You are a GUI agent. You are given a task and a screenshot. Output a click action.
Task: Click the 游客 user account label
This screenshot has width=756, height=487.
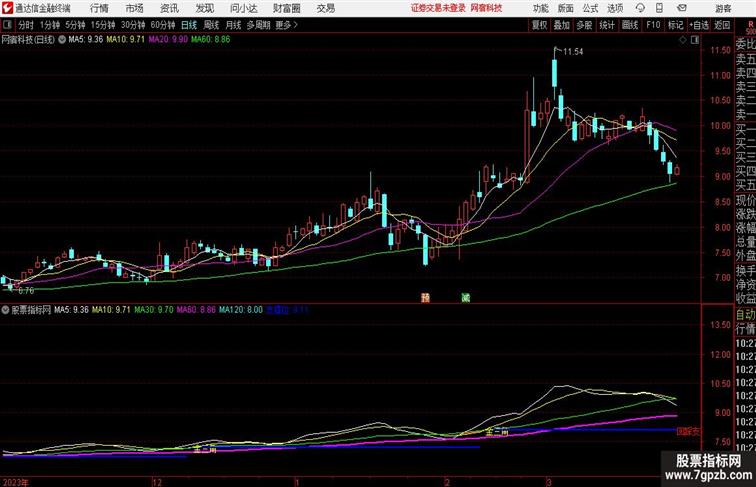pyautogui.click(x=723, y=8)
